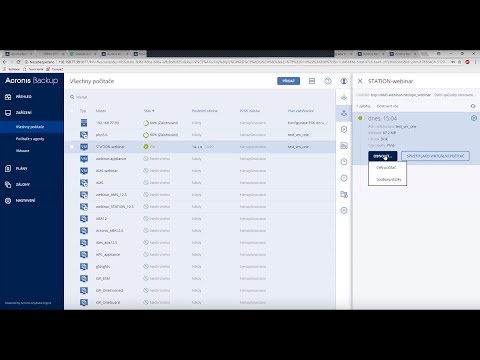The image size is (480, 360).
Task: Click the backup action icon in side toolbar
Action: [x=344, y=97]
